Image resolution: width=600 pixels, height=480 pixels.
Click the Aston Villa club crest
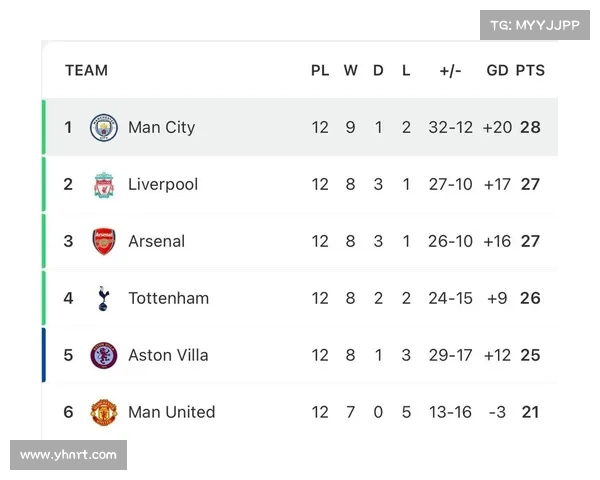pos(104,355)
